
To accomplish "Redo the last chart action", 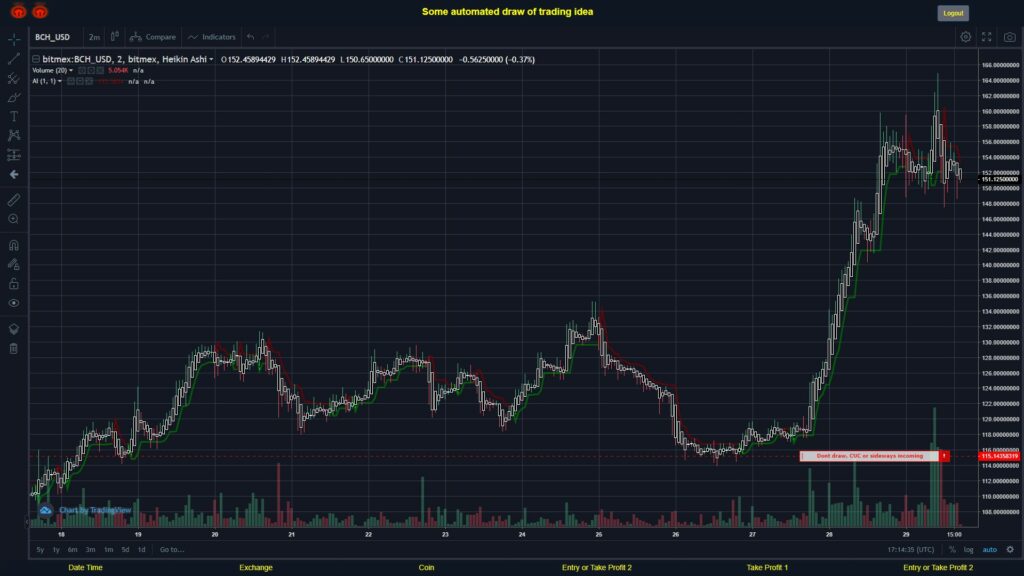I will coord(266,37).
